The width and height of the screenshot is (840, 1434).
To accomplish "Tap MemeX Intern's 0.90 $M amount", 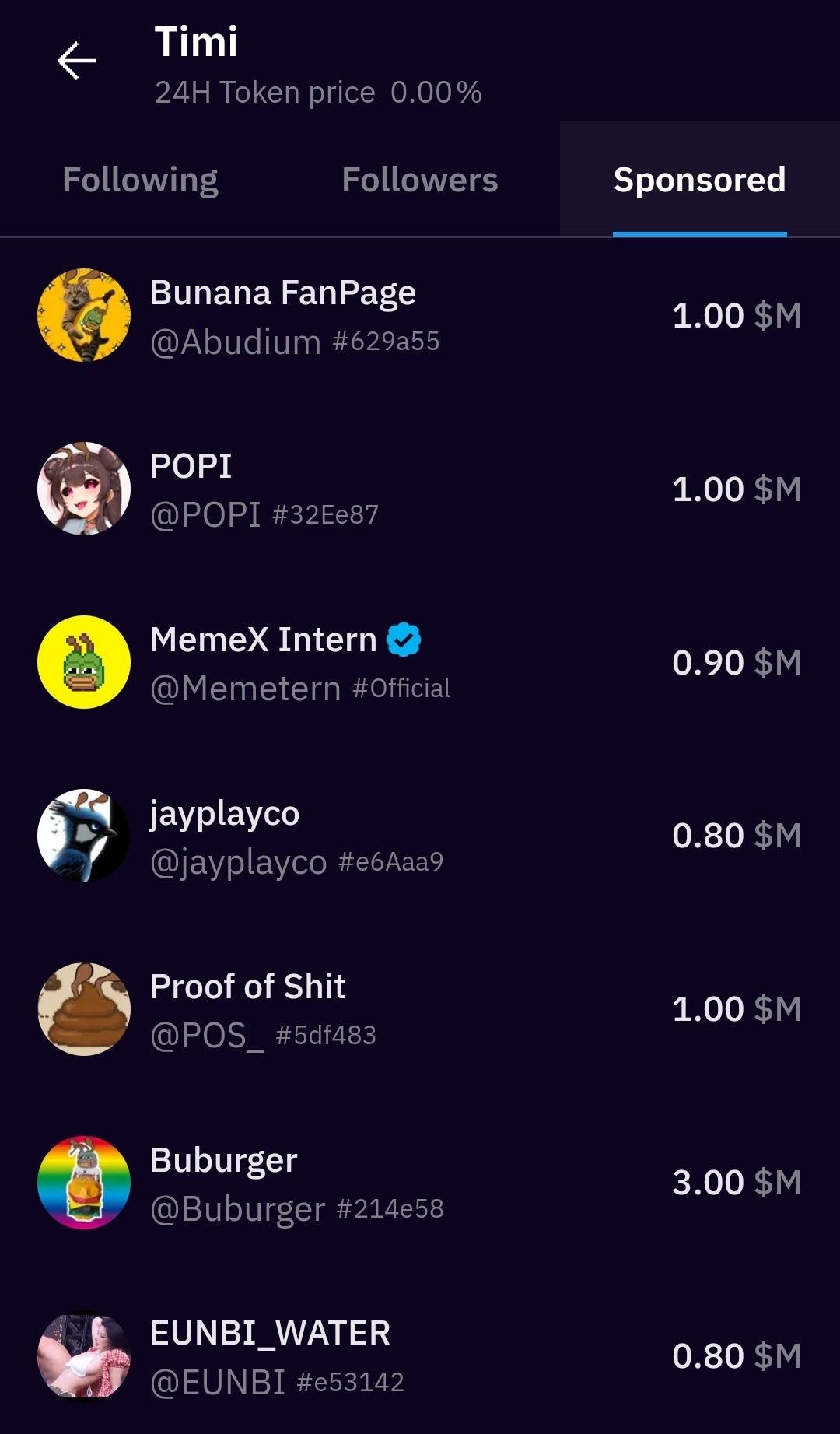I will click(736, 663).
